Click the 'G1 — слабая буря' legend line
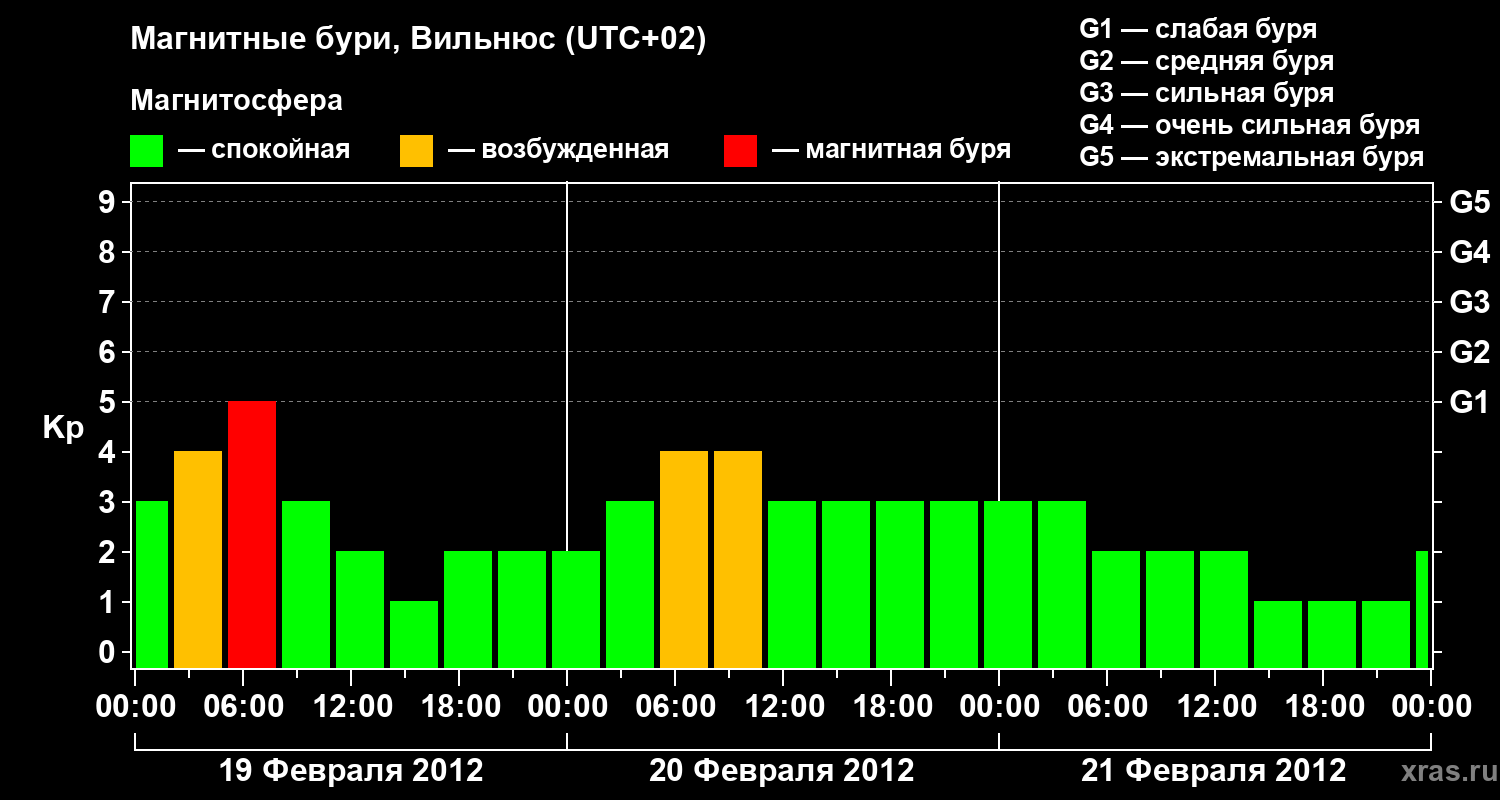1500x800 pixels. 1198,29
